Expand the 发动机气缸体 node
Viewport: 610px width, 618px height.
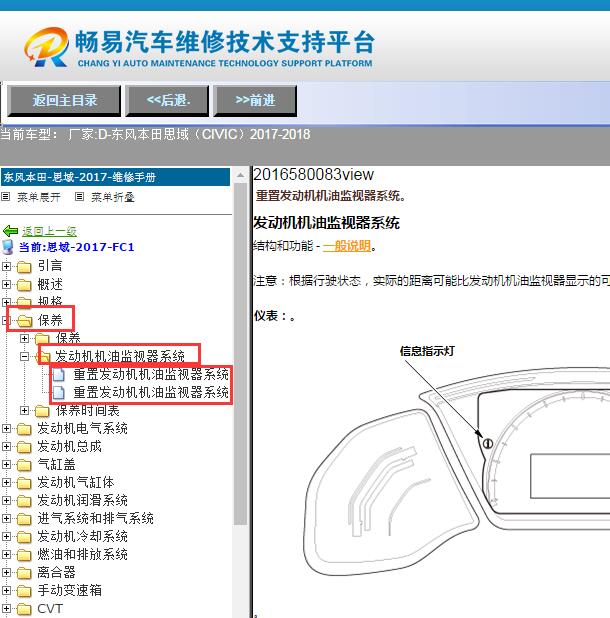(6, 482)
